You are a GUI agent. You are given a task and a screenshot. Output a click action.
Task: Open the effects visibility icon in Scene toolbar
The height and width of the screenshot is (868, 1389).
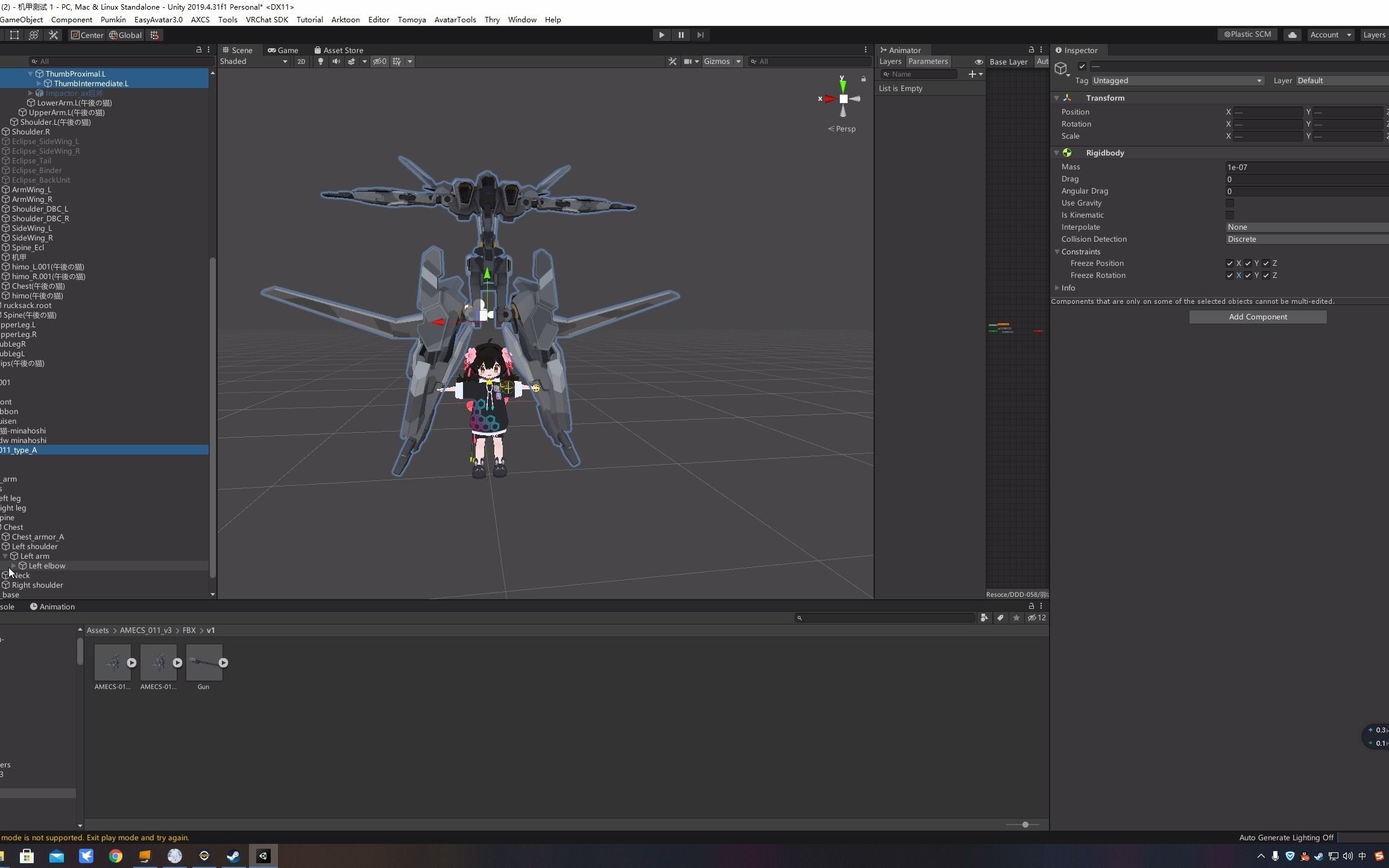pyautogui.click(x=351, y=61)
